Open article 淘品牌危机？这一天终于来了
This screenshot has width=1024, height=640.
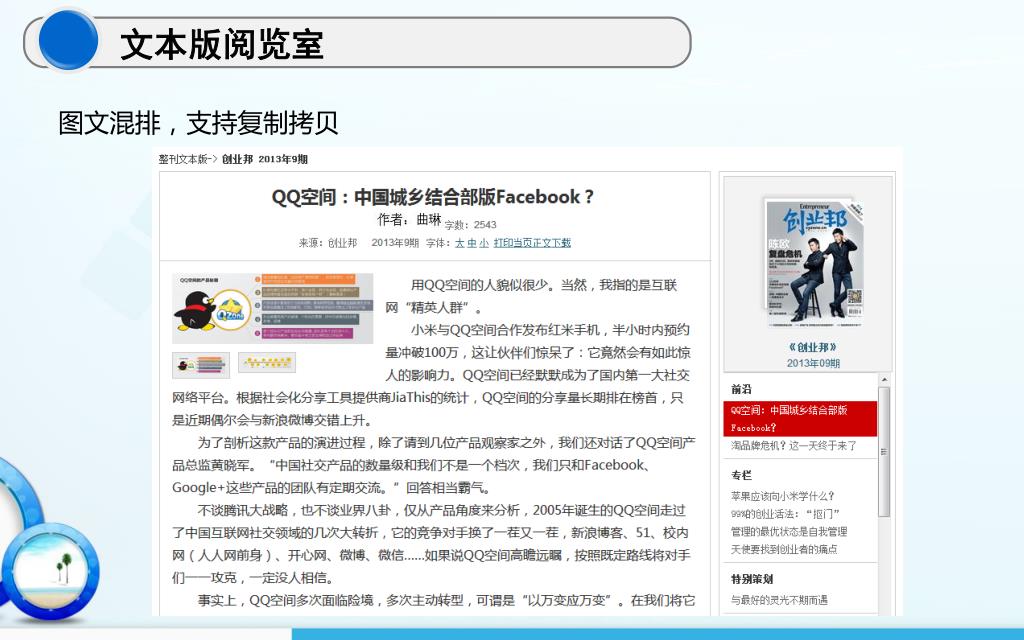tap(793, 445)
